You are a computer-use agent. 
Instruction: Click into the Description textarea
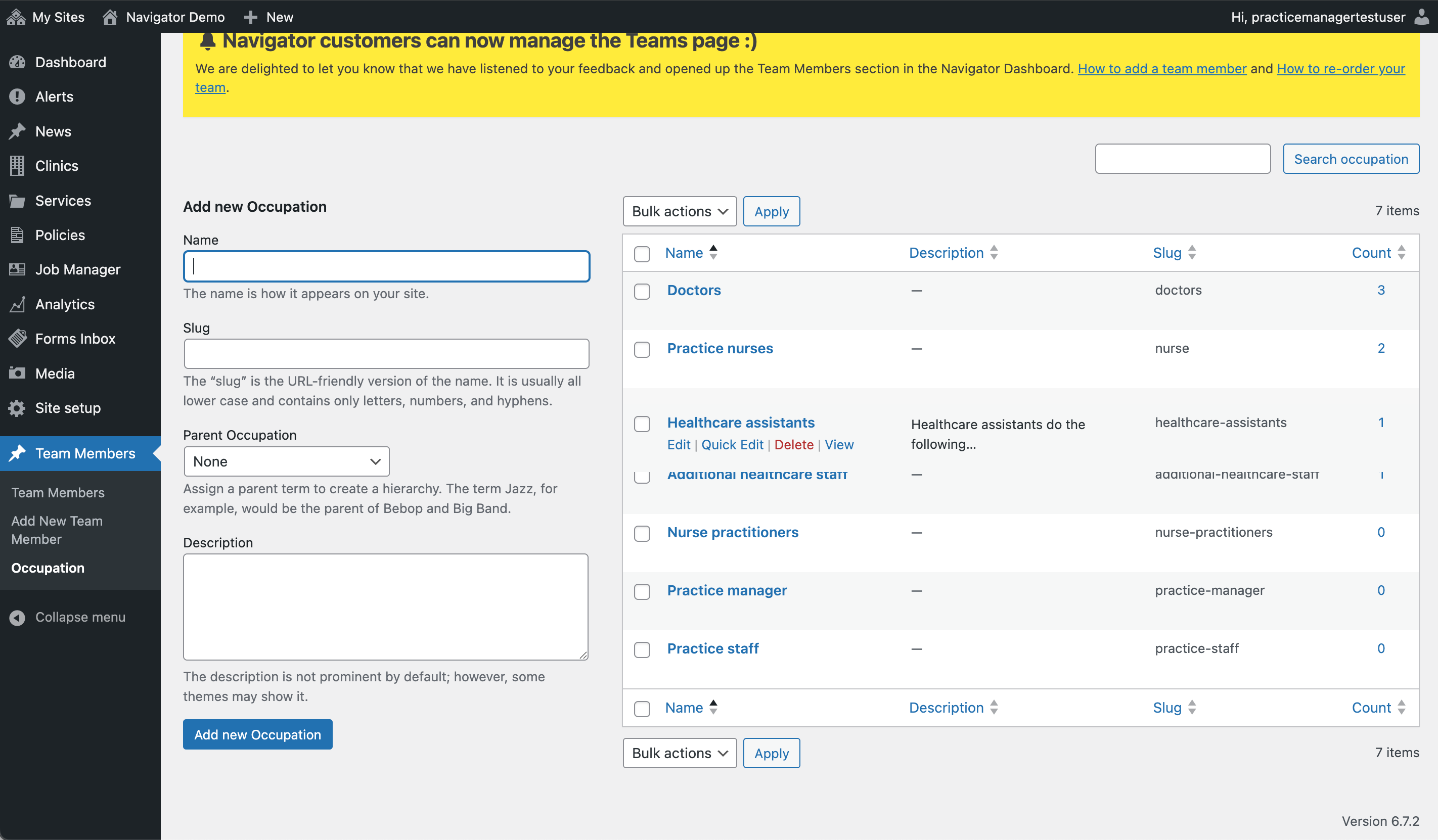(x=386, y=608)
